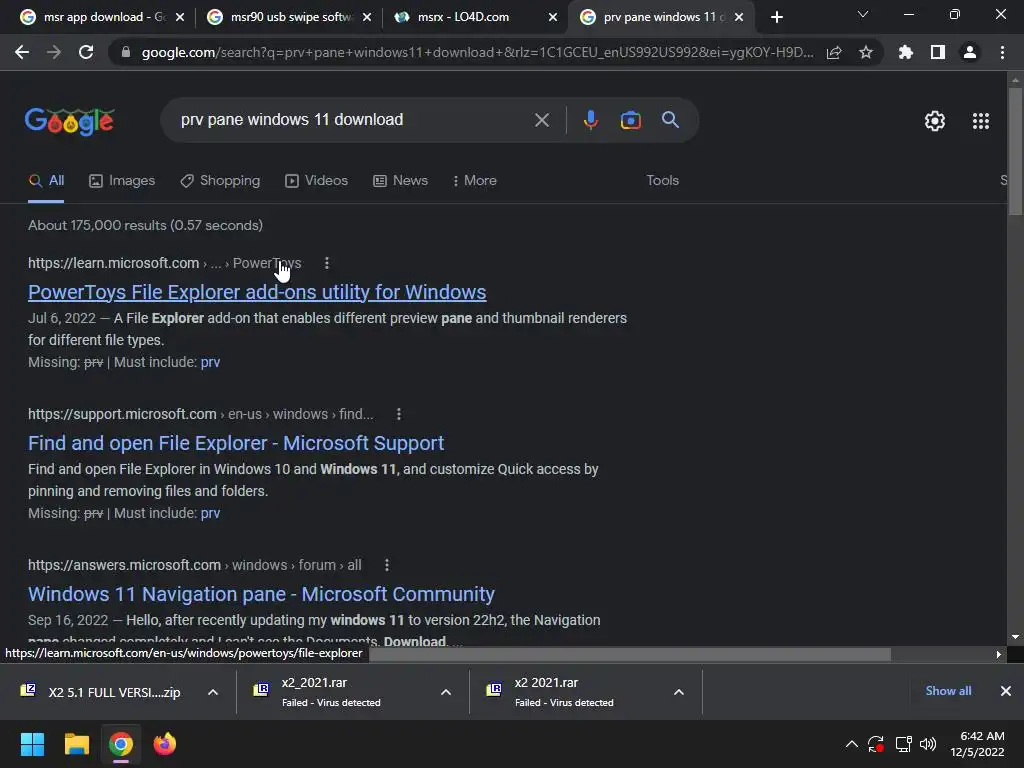The image size is (1024, 768).
Task: Close the downloads bar
Action: (1006, 691)
